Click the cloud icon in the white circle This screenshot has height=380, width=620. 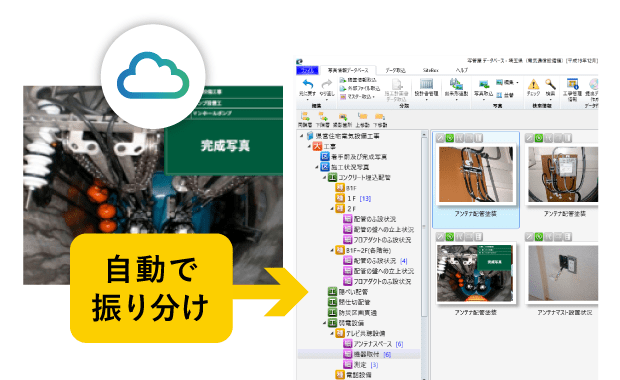click(x=153, y=76)
